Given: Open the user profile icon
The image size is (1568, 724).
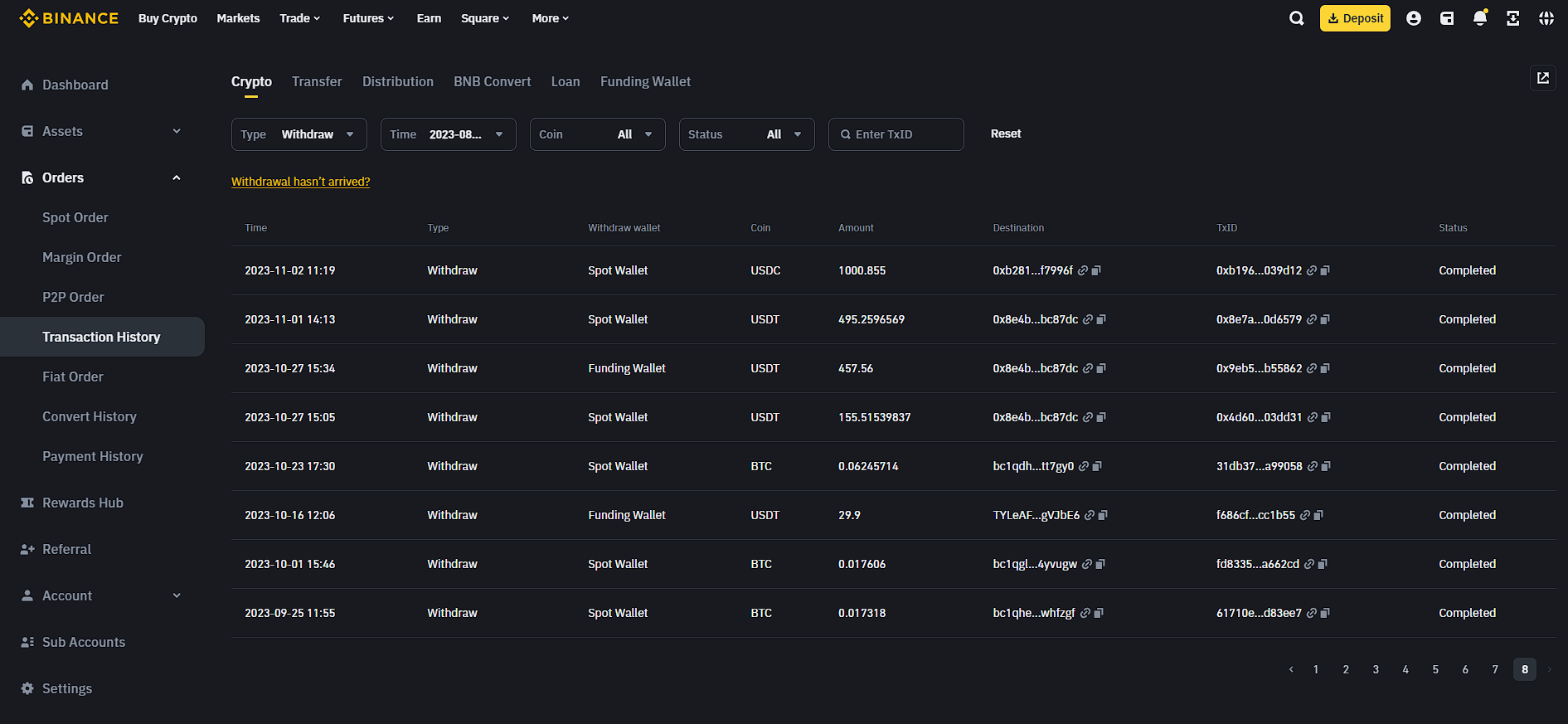Looking at the screenshot, I should pos(1414,18).
